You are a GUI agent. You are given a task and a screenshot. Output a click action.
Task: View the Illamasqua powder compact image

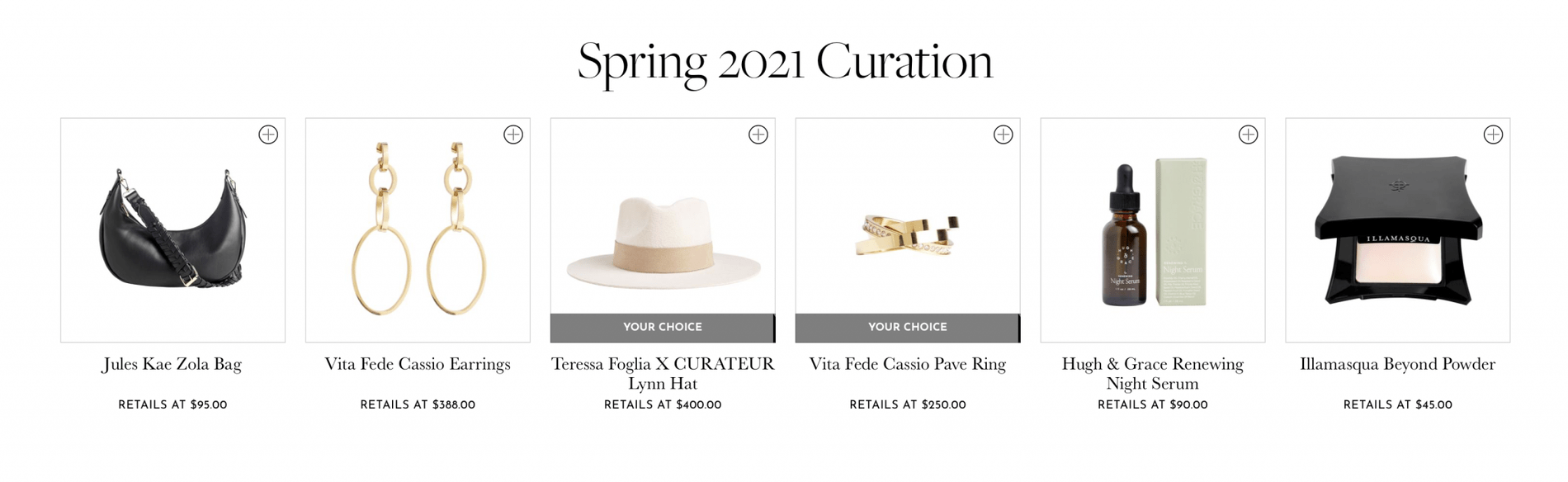click(x=1398, y=231)
